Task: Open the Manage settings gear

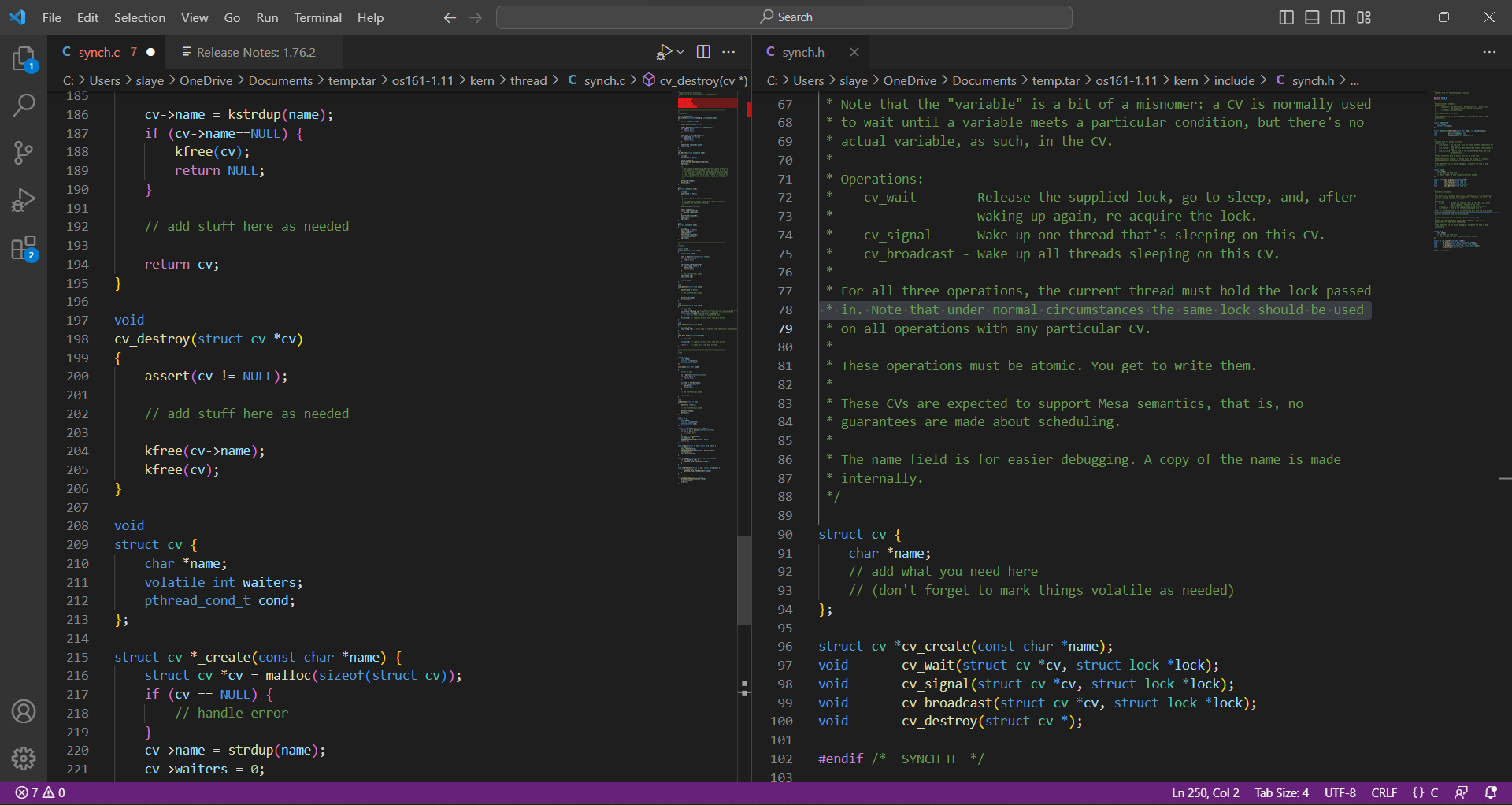Action: [x=24, y=758]
